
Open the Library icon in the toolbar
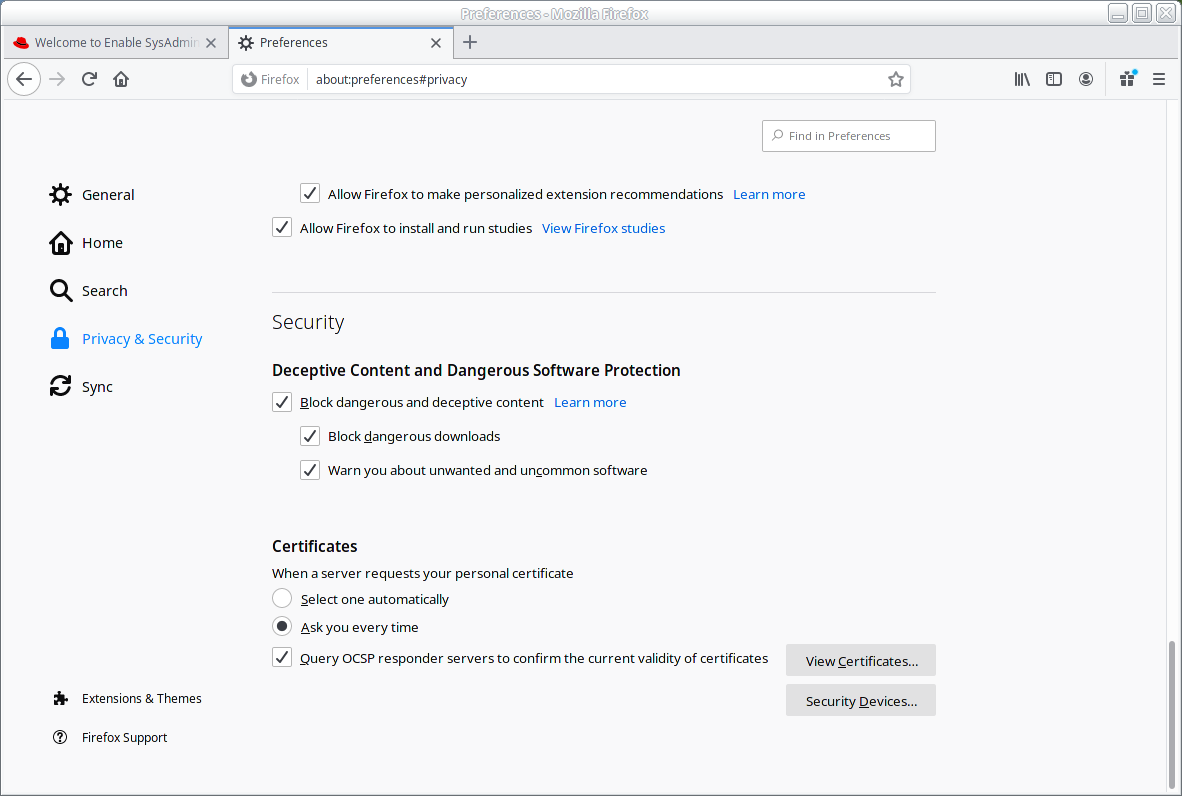[x=1022, y=79]
